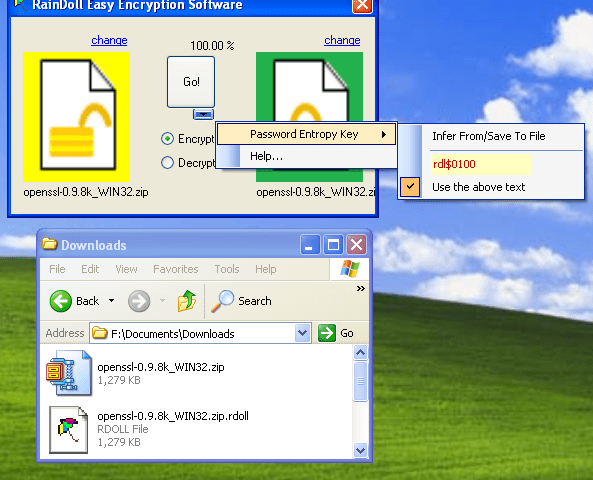Click the yellow unlocked source file icon

[76, 117]
